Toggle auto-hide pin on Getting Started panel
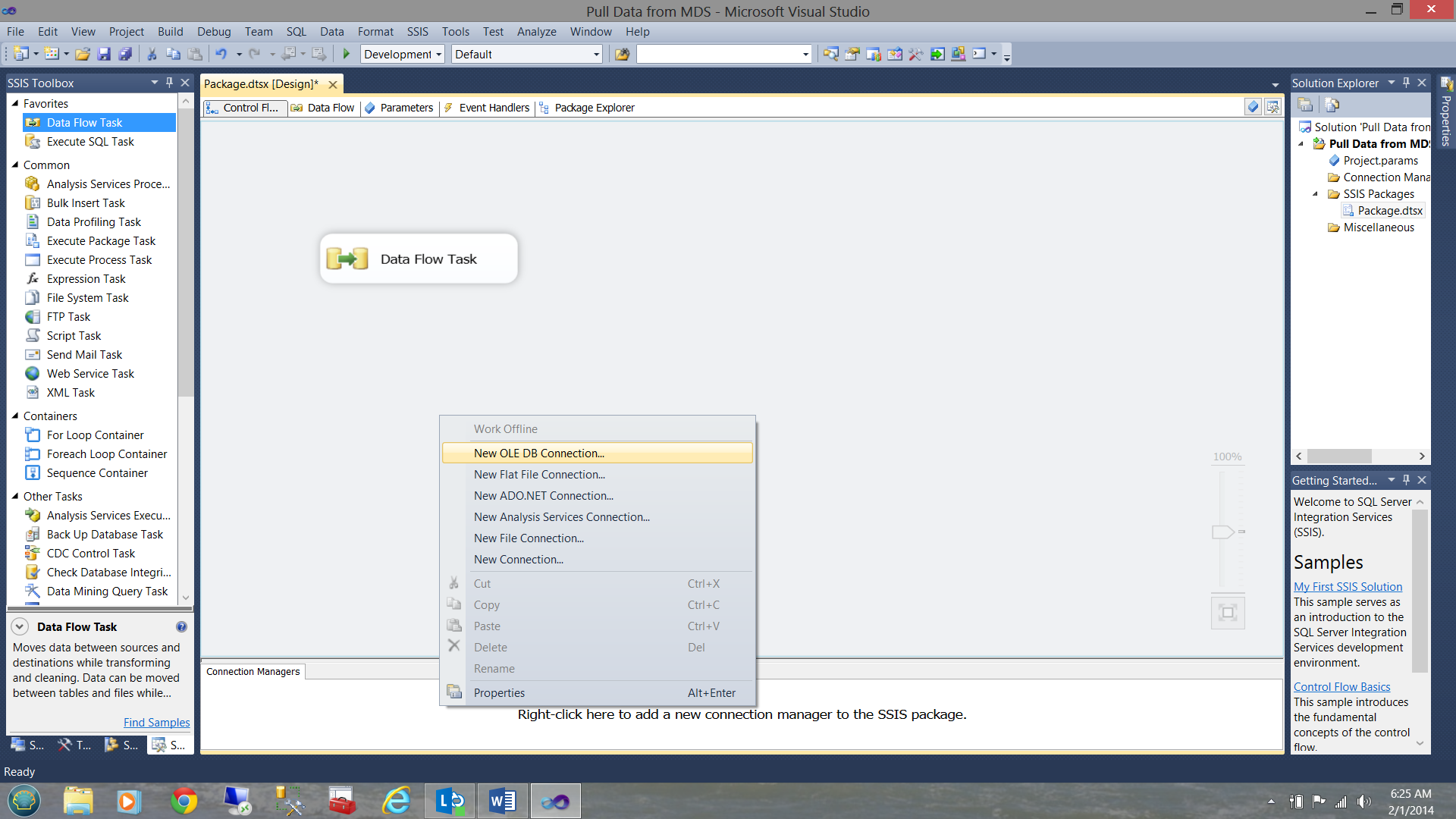Image resolution: width=1456 pixels, height=819 pixels. (1407, 480)
